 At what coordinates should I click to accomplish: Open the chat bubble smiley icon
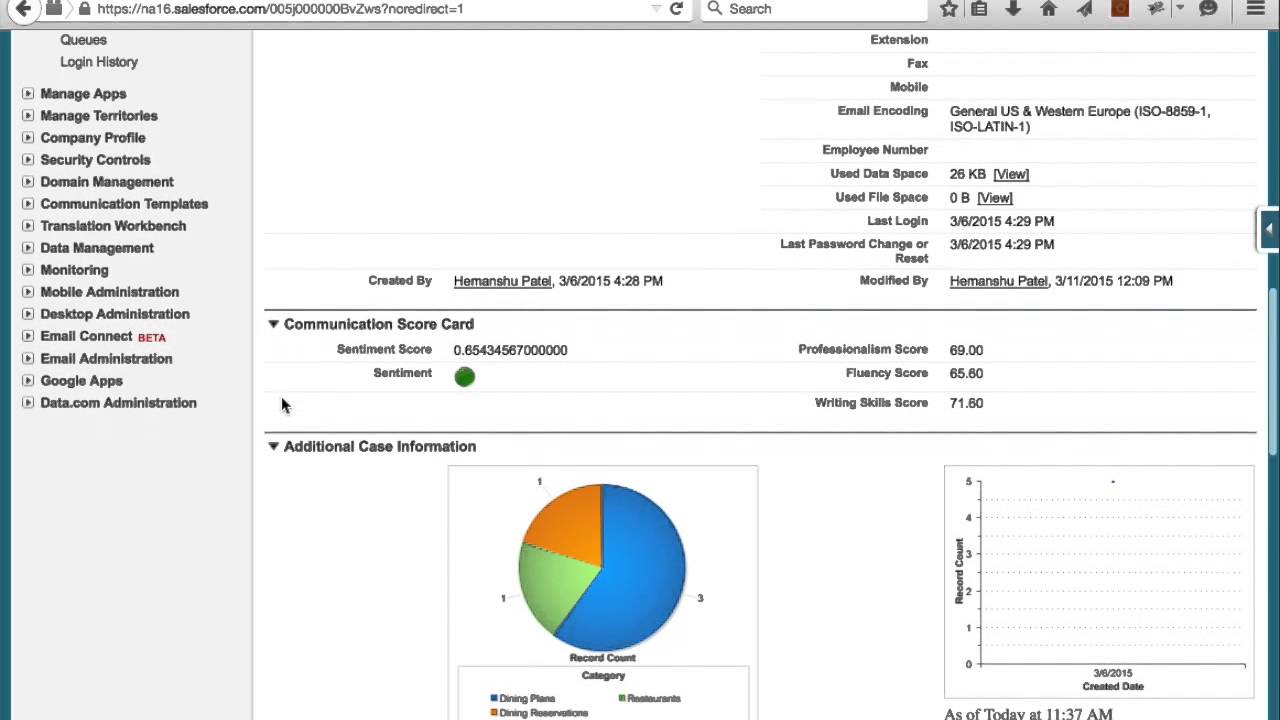tap(1208, 8)
